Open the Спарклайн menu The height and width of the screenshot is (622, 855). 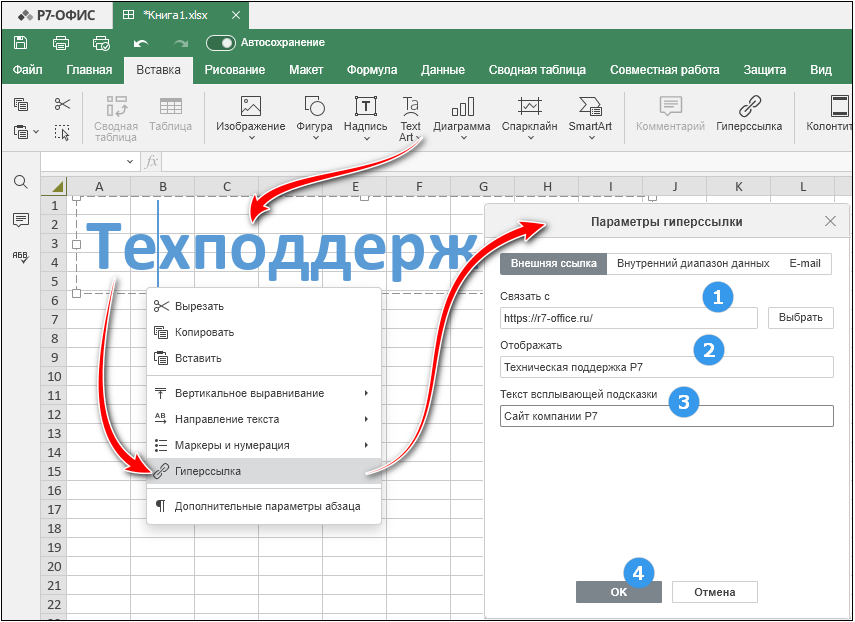(529, 119)
